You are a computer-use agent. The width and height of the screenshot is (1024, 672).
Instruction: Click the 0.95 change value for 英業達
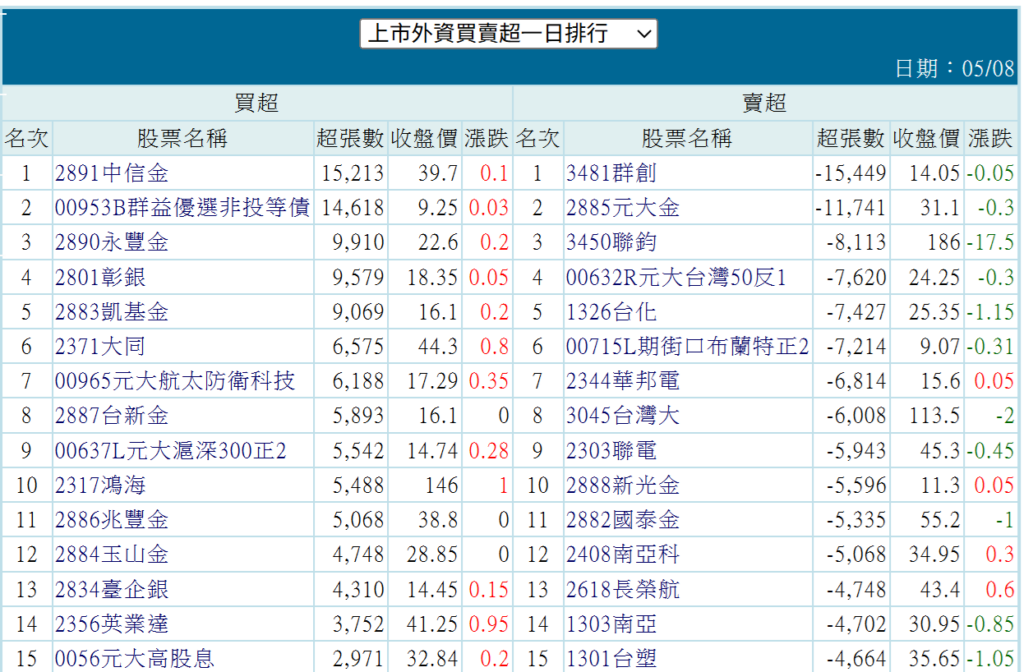(x=488, y=624)
